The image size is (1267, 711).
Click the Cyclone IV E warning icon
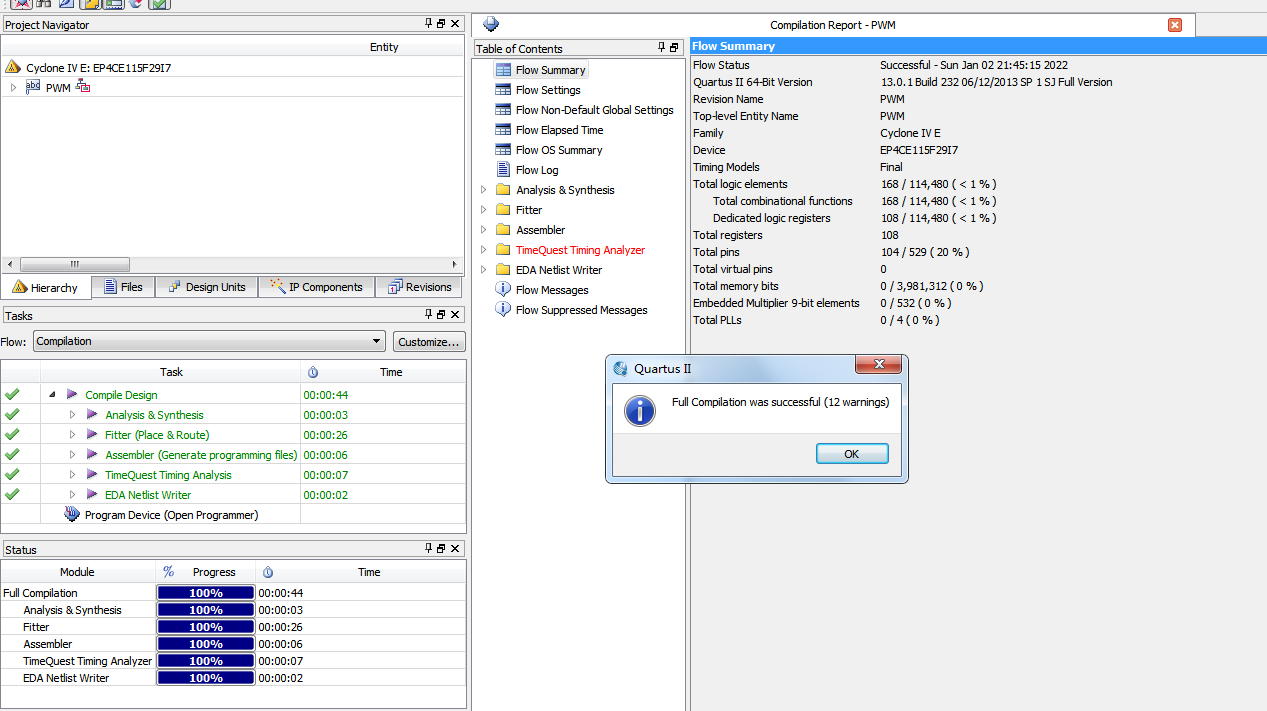13,67
